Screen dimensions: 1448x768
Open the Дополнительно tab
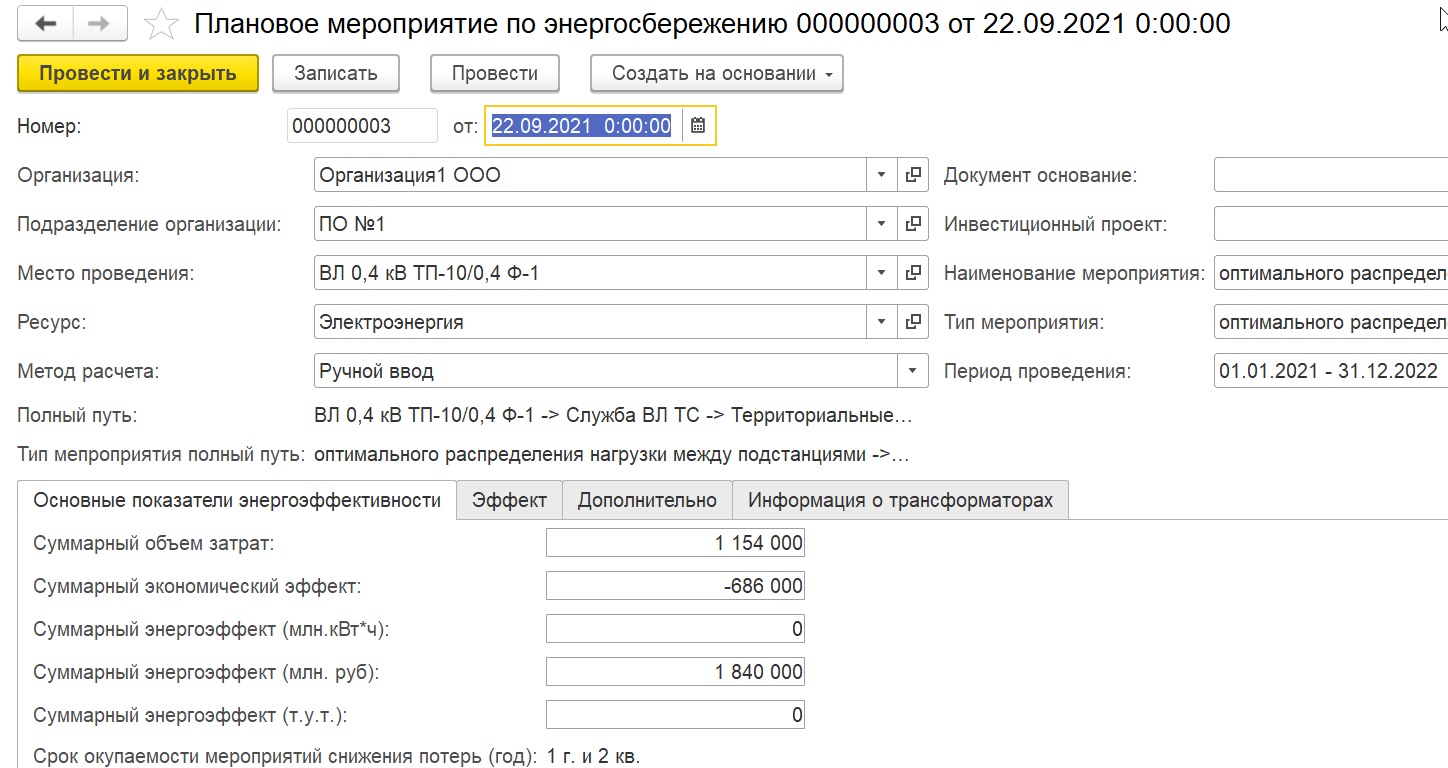tap(647, 500)
